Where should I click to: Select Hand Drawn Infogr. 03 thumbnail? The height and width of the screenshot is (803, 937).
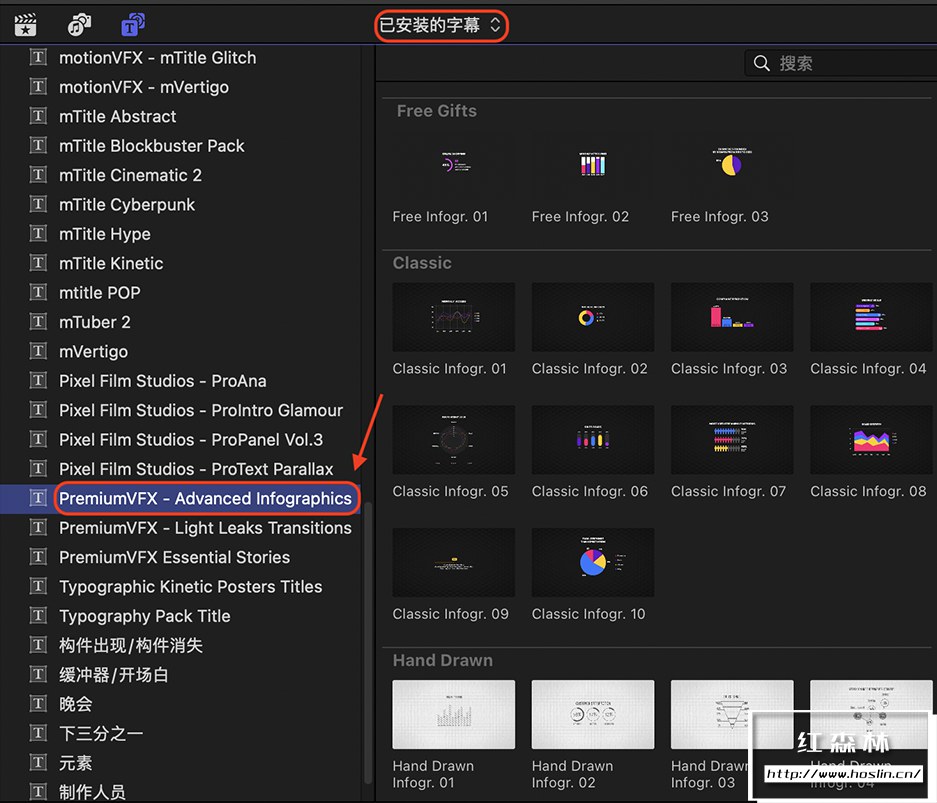tap(732, 714)
